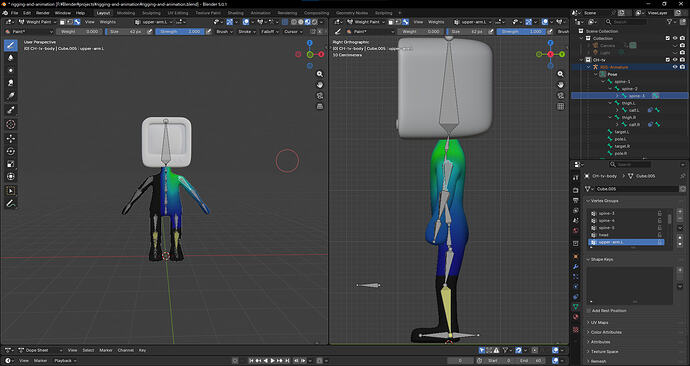The height and width of the screenshot is (366, 690).
Task: Select the Average weight tool
Action: click(11, 70)
